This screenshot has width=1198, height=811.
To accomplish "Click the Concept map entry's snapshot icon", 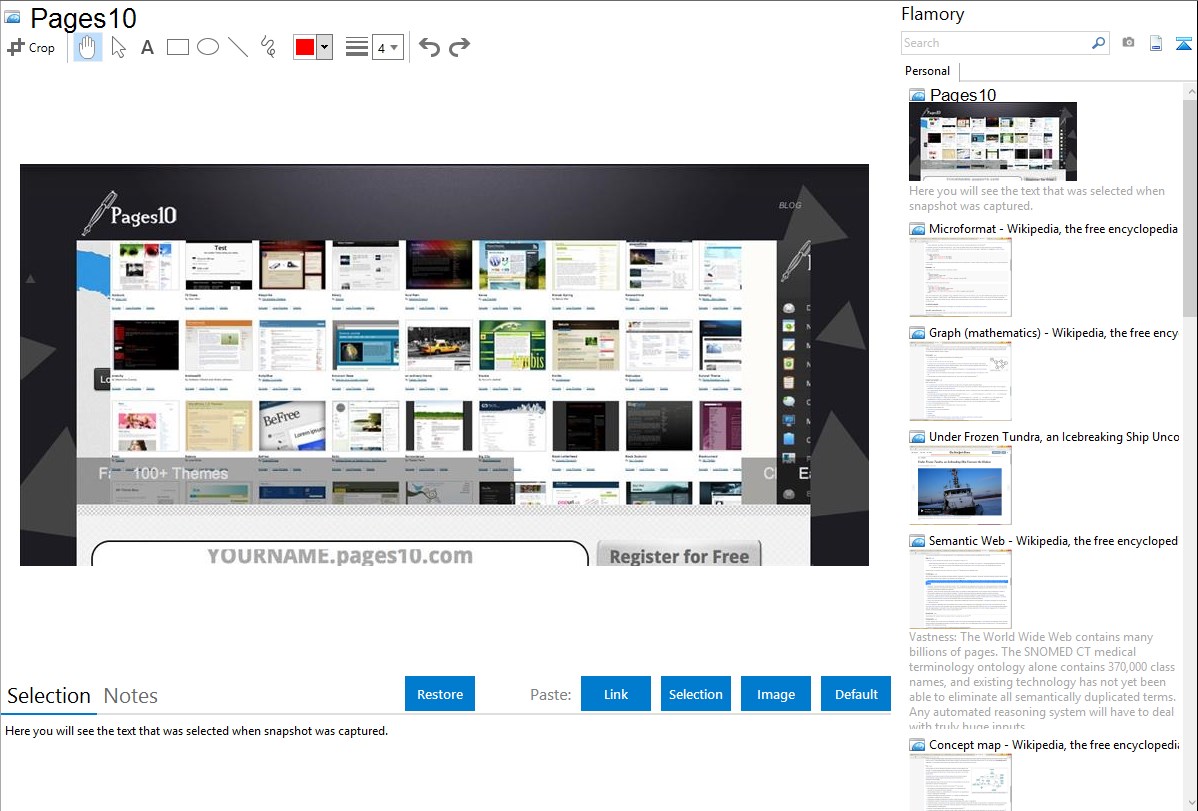I will pos(917,744).
